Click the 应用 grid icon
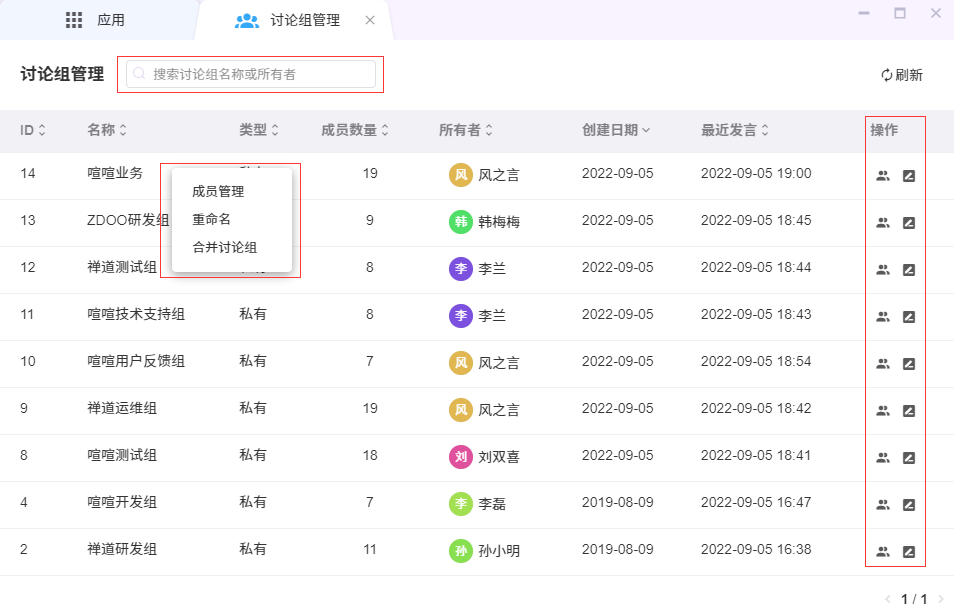 (x=74, y=20)
